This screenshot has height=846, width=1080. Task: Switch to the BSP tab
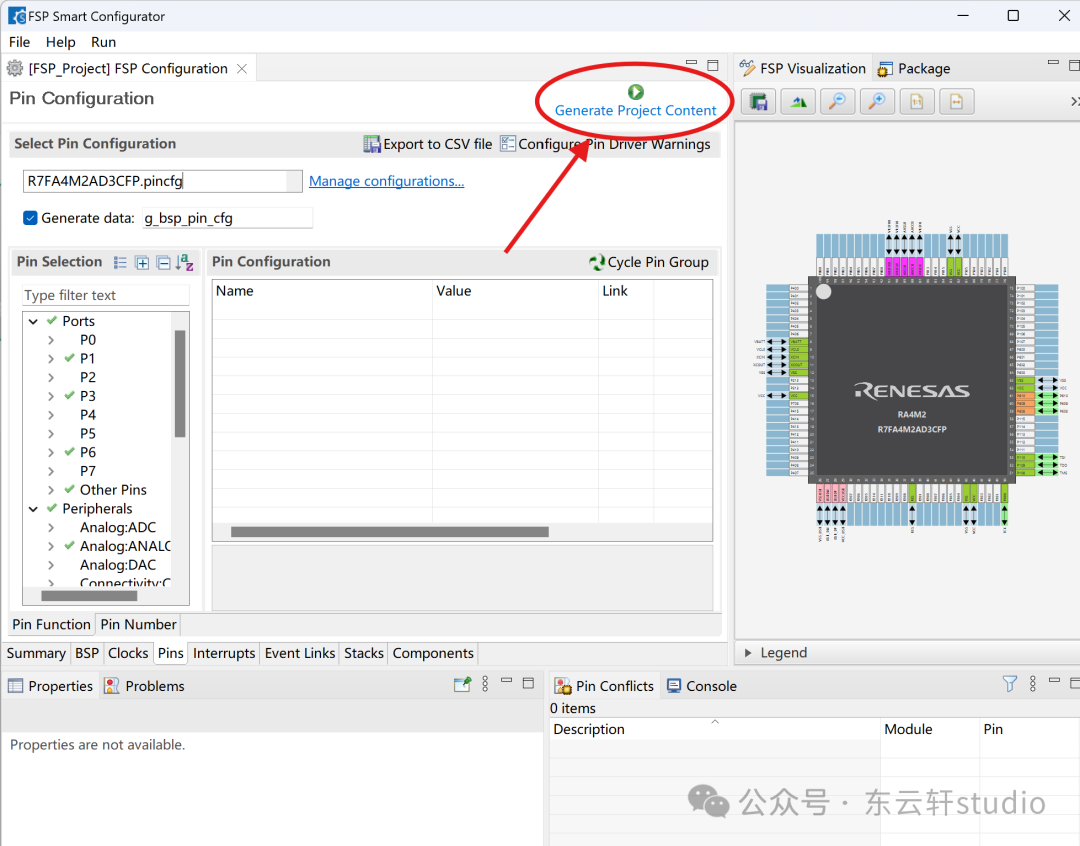click(x=87, y=653)
